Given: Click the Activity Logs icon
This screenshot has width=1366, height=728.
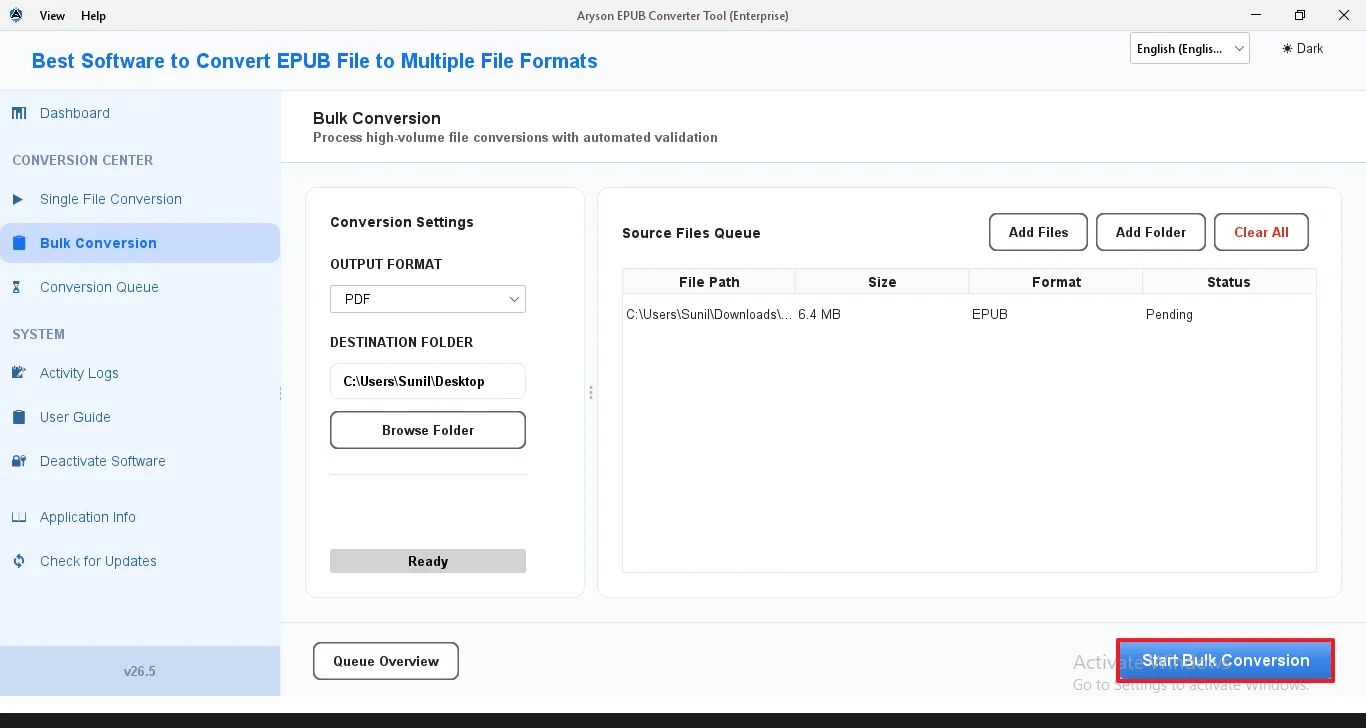Looking at the screenshot, I should (19, 373).
